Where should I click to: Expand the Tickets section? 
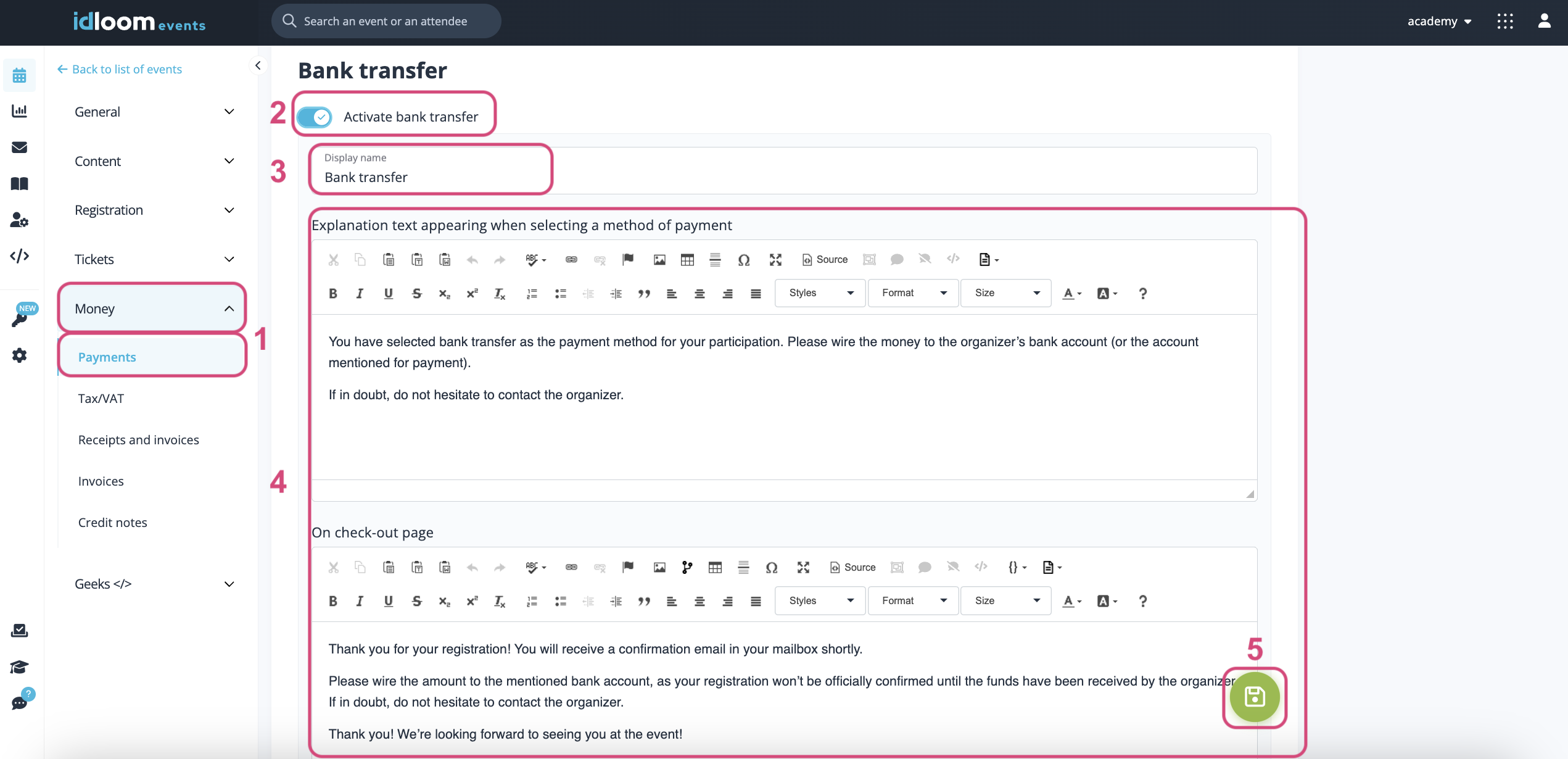(x=154, y=259)
